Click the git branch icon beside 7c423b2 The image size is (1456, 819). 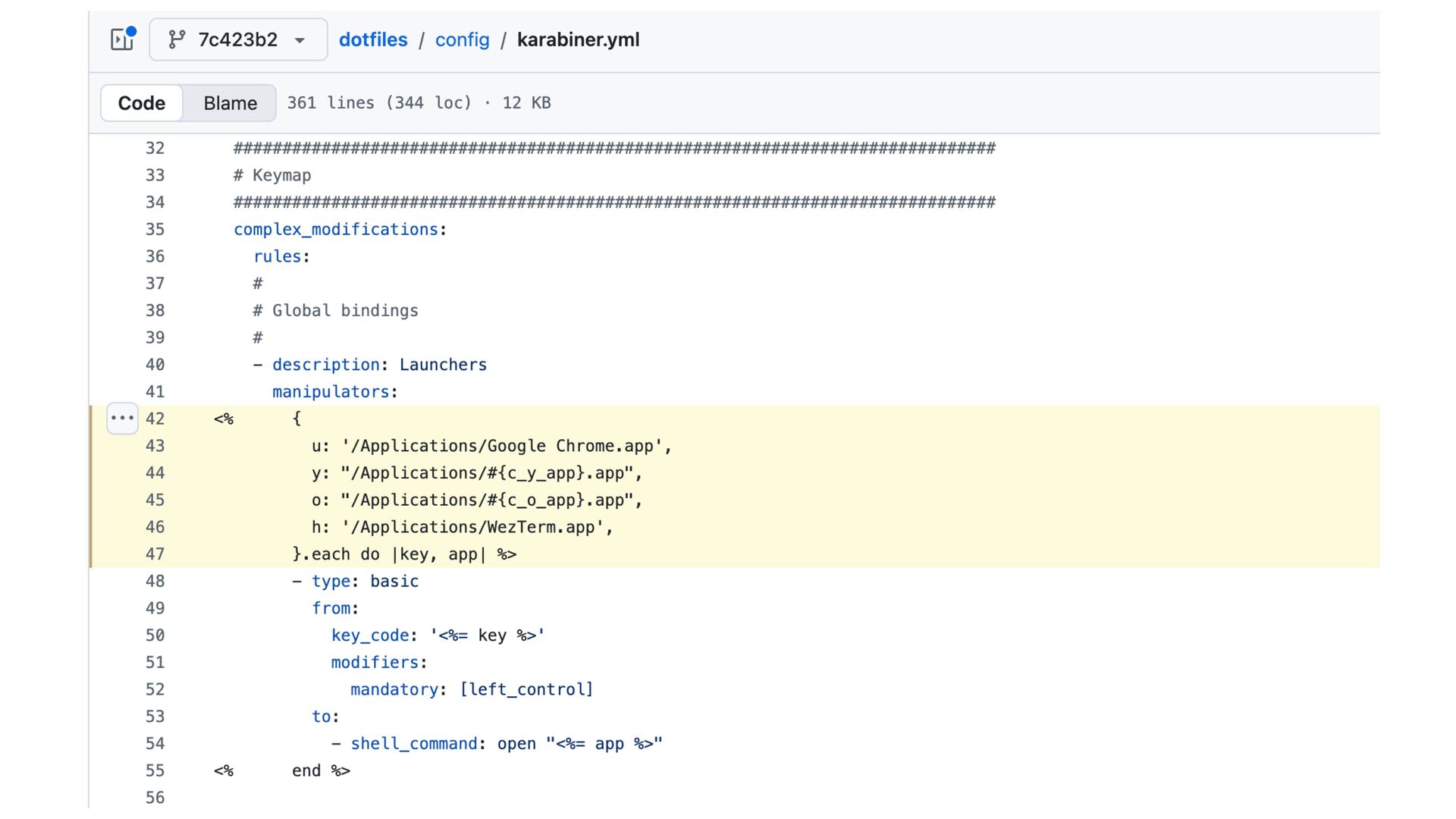click(x=177, y=39)
